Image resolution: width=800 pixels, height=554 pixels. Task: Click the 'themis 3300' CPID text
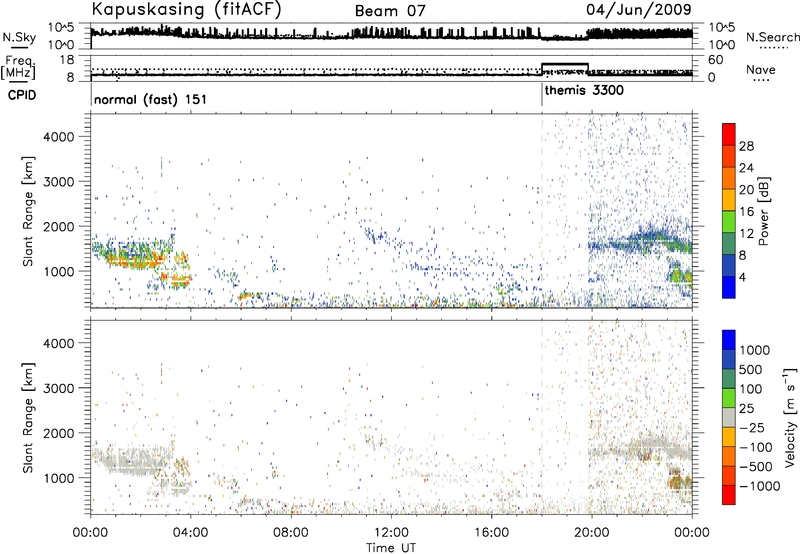pos(584,91)
